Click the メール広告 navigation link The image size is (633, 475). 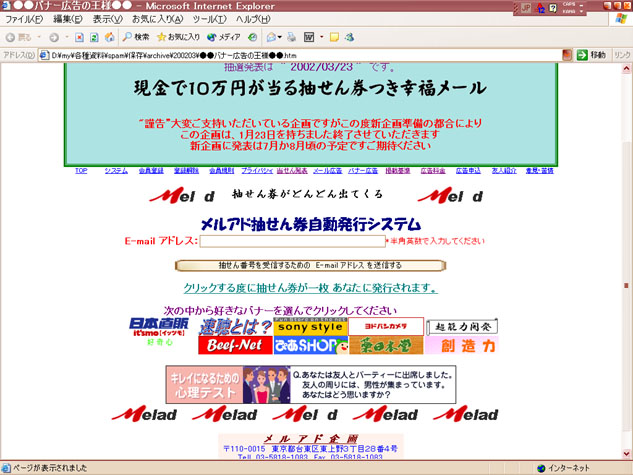pos(327,171)
